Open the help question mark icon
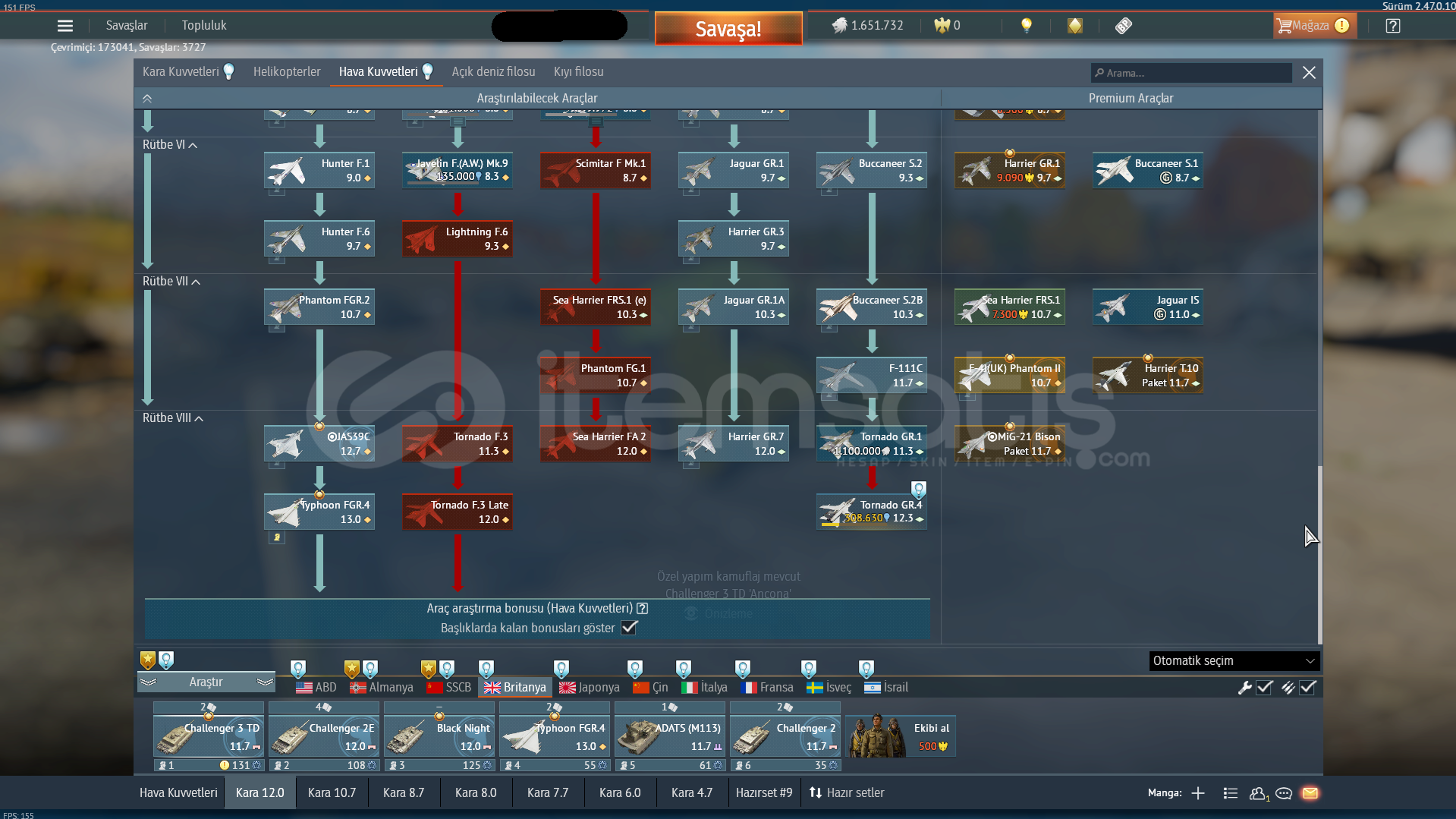 pos(1393,26)
